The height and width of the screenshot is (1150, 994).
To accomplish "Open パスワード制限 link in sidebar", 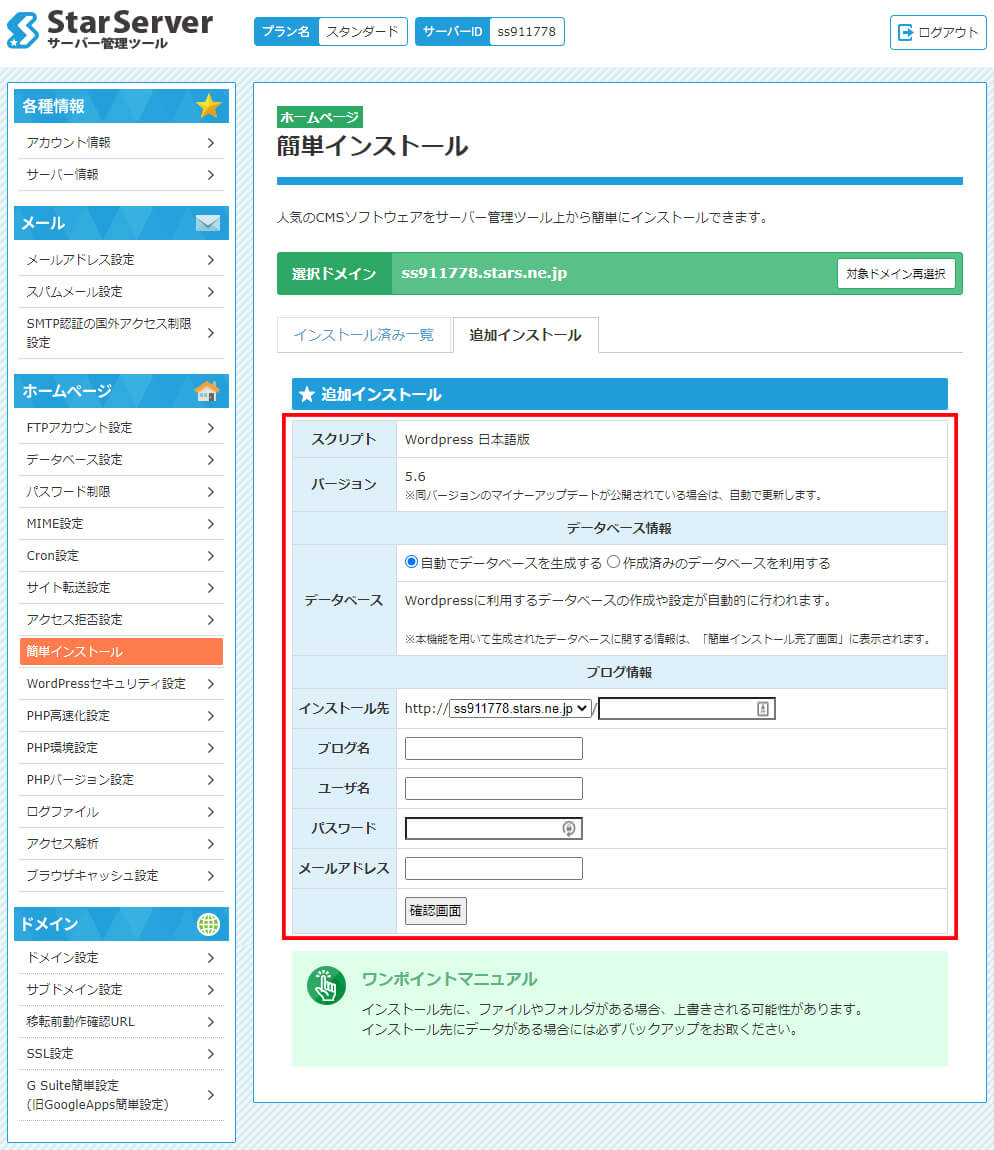I will pos(121,491).
